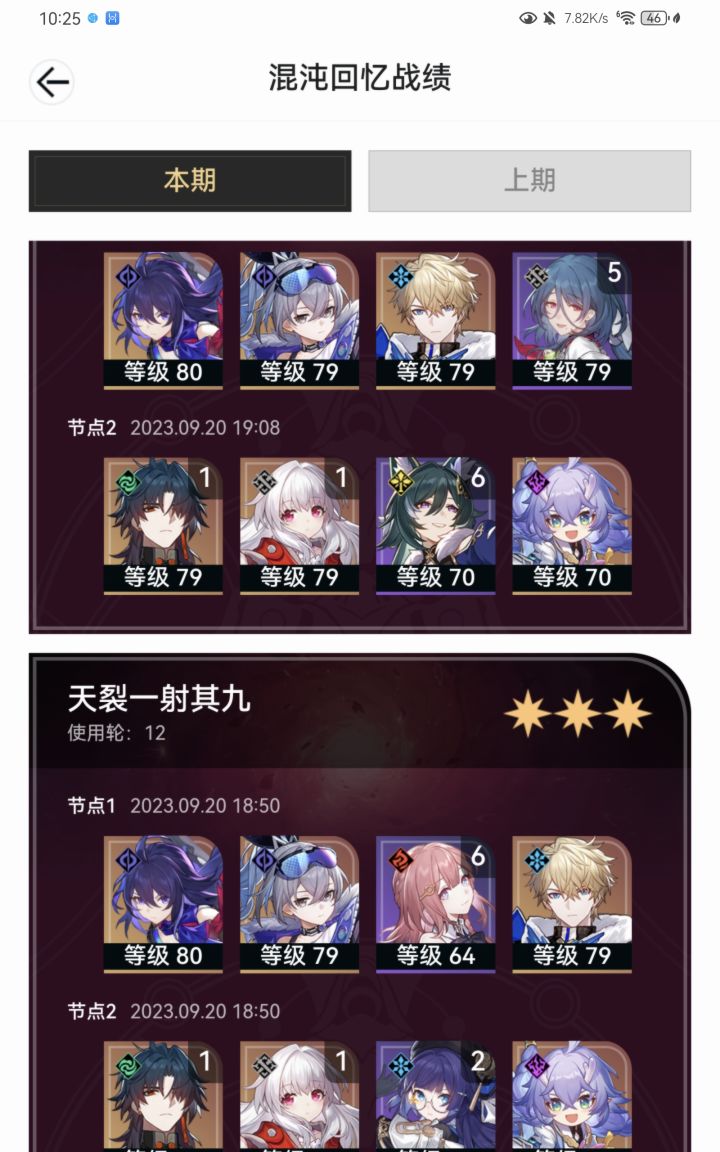The width and height of the screenshot is (720, 1152).
Task: Tap the back arrow button
Action: click(52, 82)
